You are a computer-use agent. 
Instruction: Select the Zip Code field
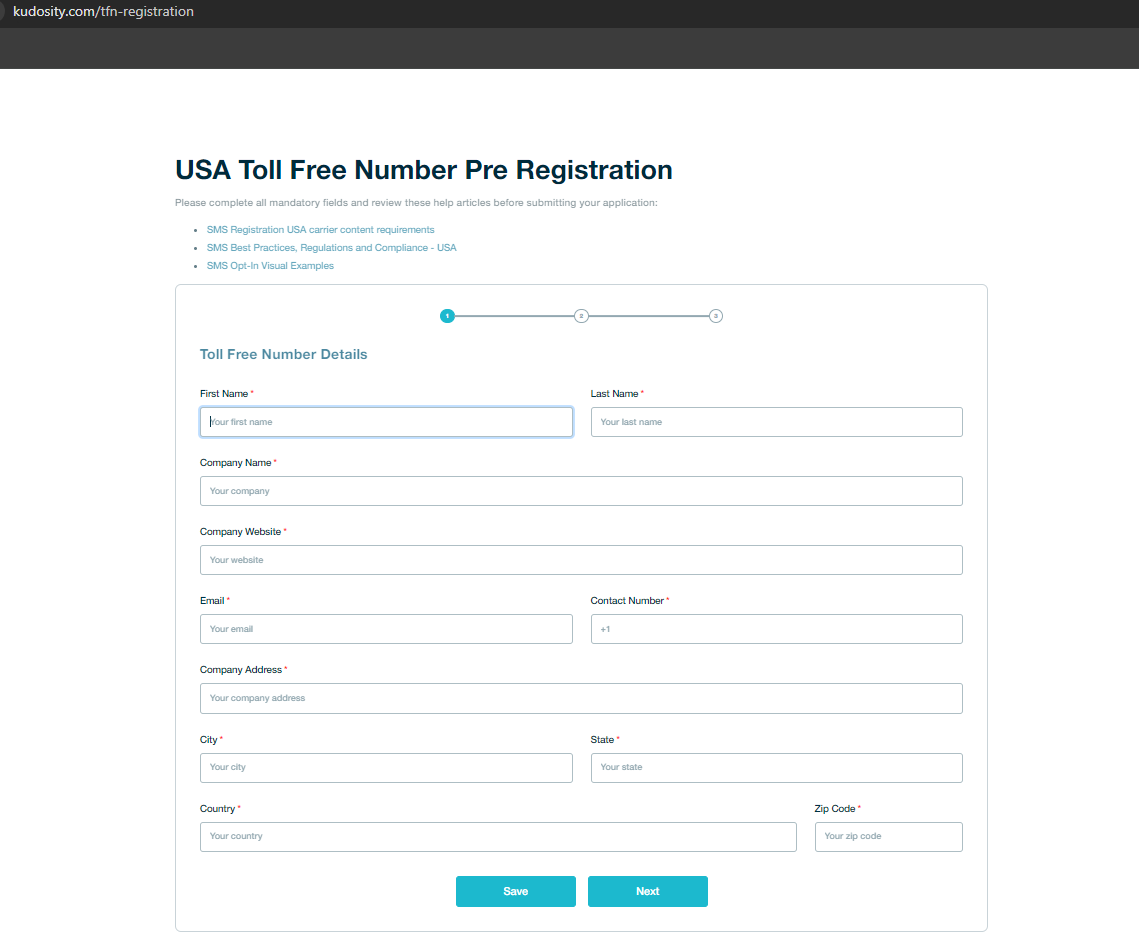pos(888,836)
